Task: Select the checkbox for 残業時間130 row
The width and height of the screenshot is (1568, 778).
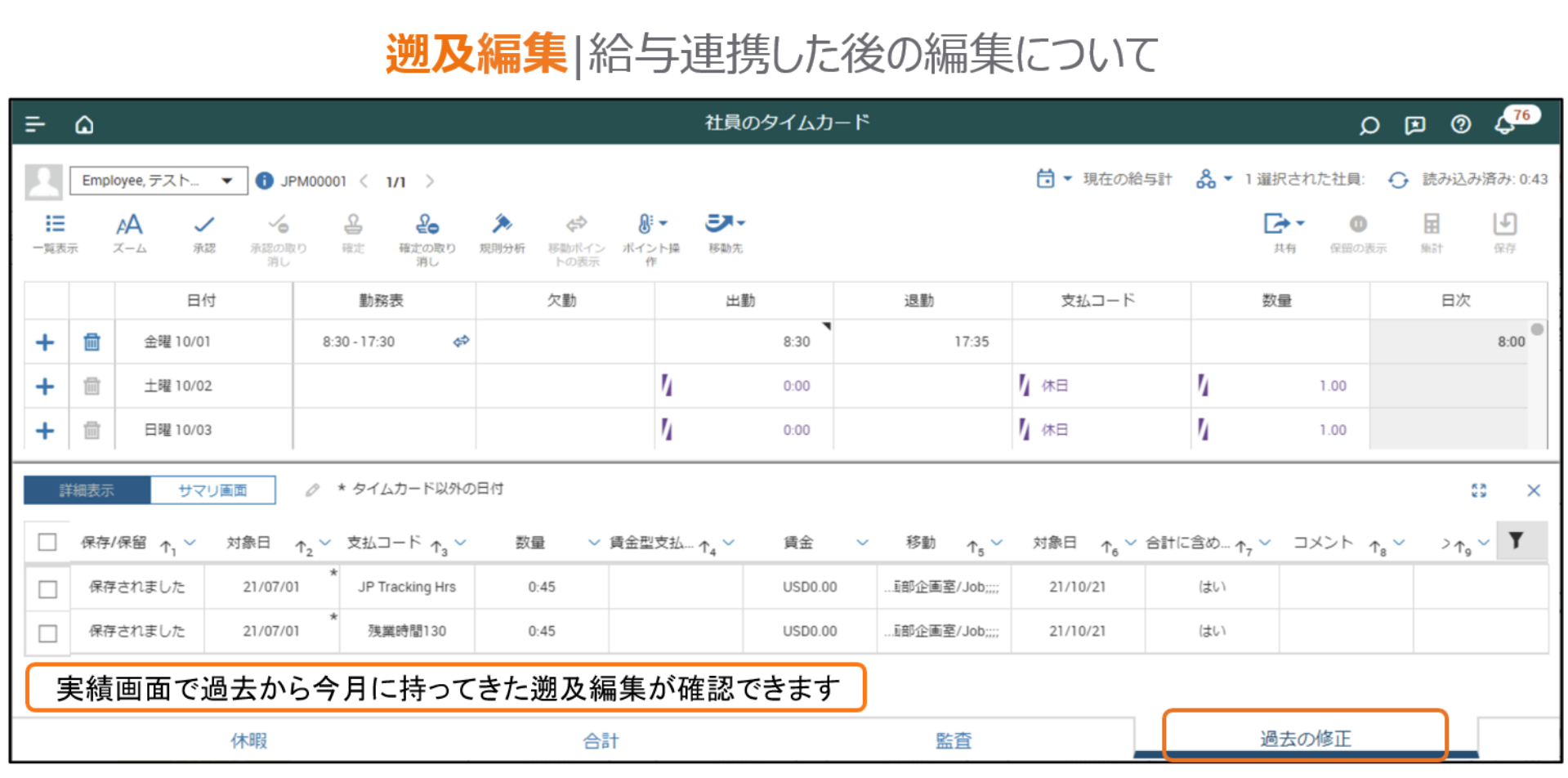Action: pos(48,633)
